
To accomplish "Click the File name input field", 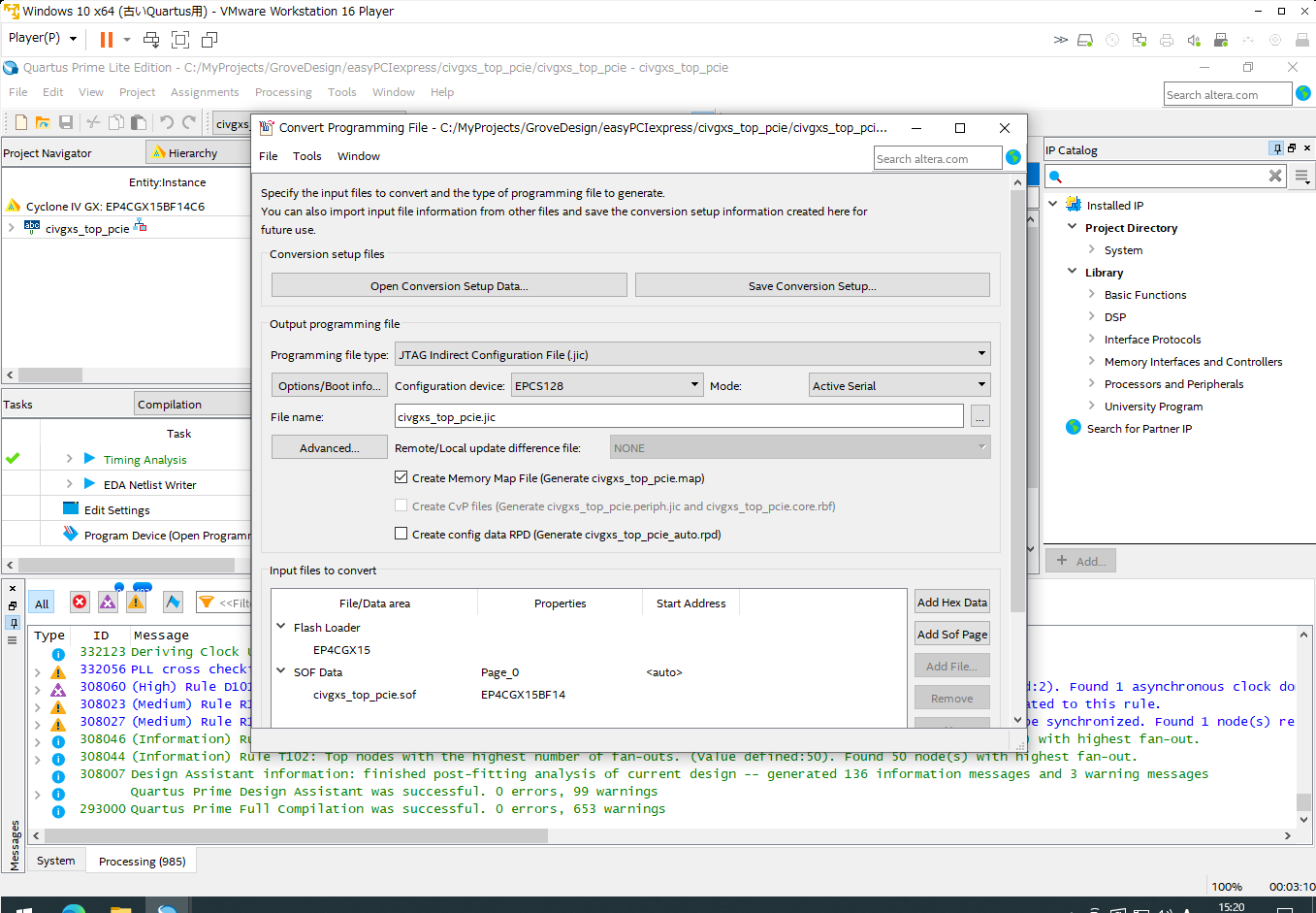I will click(x=679, y=416).
